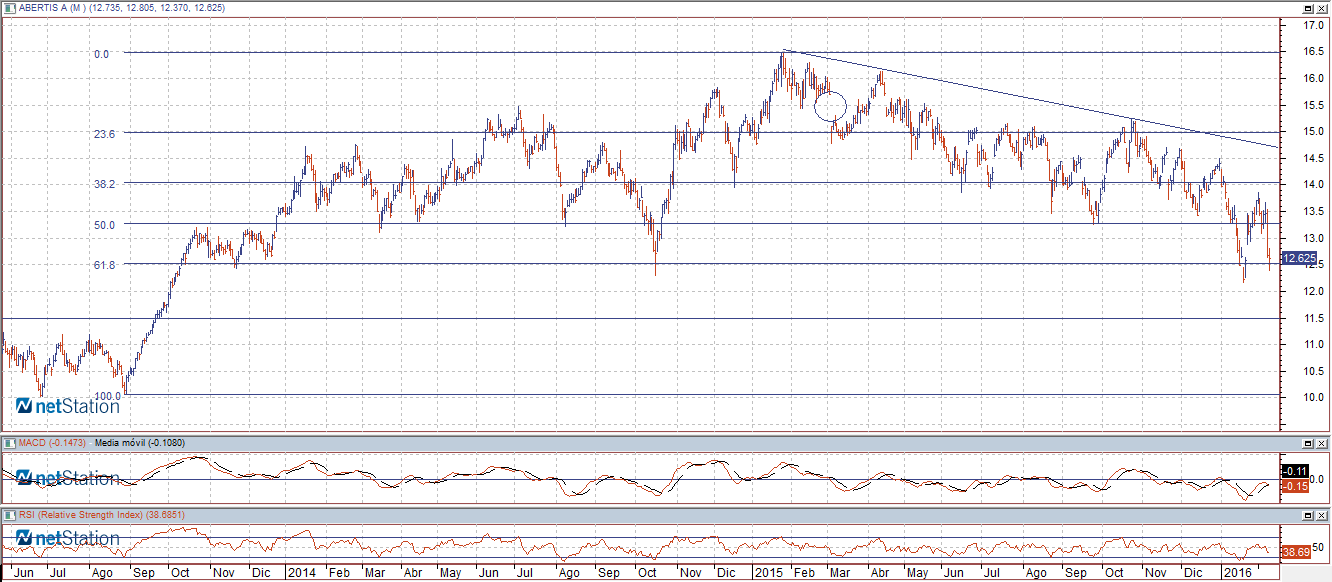This screenshot has height=582, width=1332.
Task: Click the 2015 year marker on time axis
Action: 767,573
